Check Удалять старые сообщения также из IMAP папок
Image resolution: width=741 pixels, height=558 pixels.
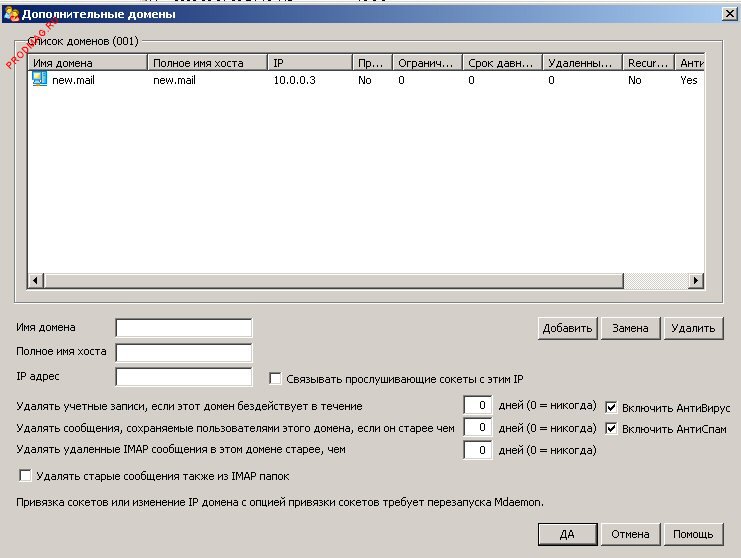[26, 476]
